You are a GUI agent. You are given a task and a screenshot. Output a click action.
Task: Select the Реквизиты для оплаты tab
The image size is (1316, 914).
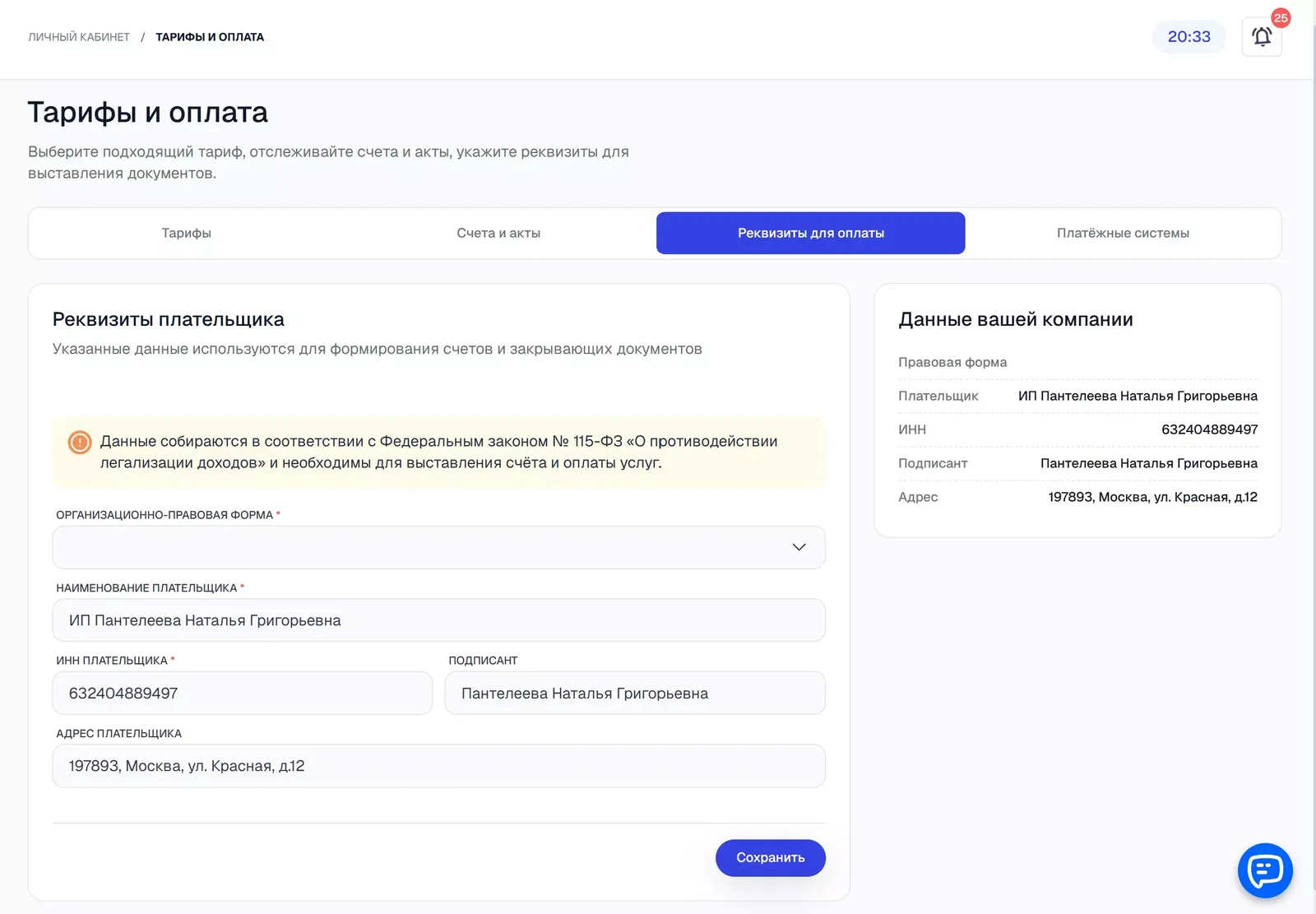[810, 233]
